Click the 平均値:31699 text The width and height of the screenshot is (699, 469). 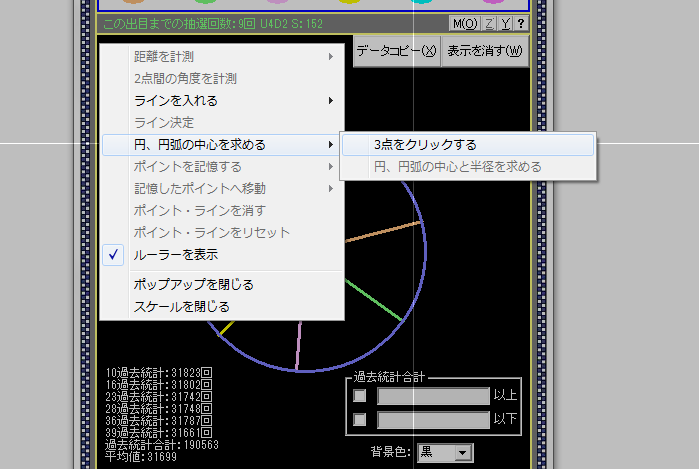point(141,457)
